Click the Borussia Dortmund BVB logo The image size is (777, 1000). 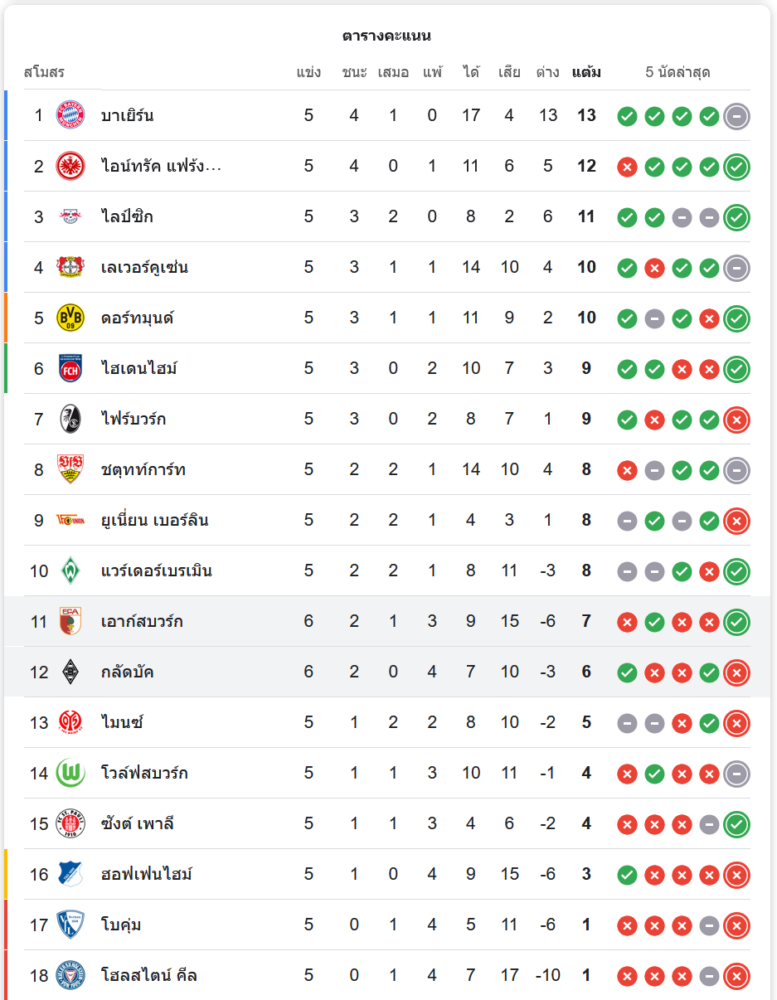click(70, 318)
